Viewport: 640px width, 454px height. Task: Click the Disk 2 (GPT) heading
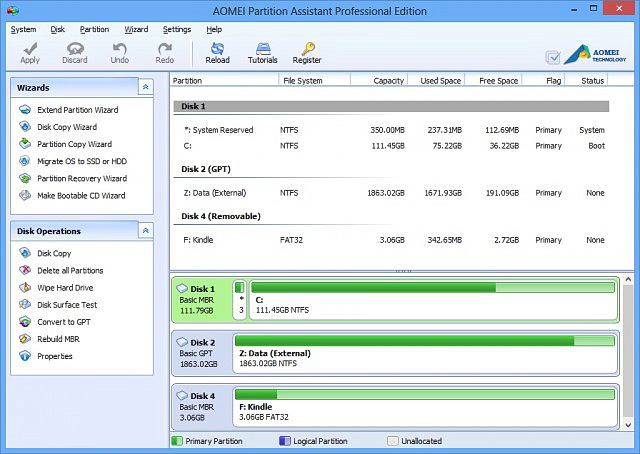[x=206, y=169]
